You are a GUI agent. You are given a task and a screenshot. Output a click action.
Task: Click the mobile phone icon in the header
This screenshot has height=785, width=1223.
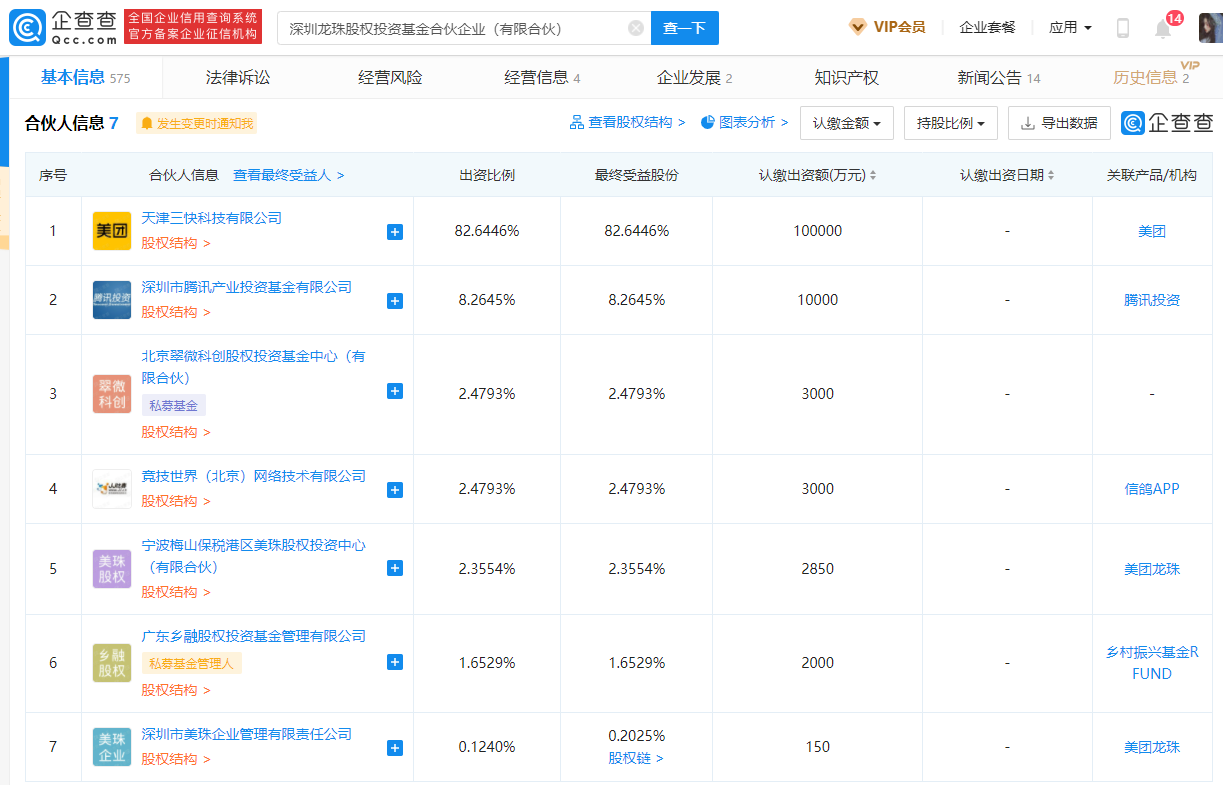coord(1123,28)
